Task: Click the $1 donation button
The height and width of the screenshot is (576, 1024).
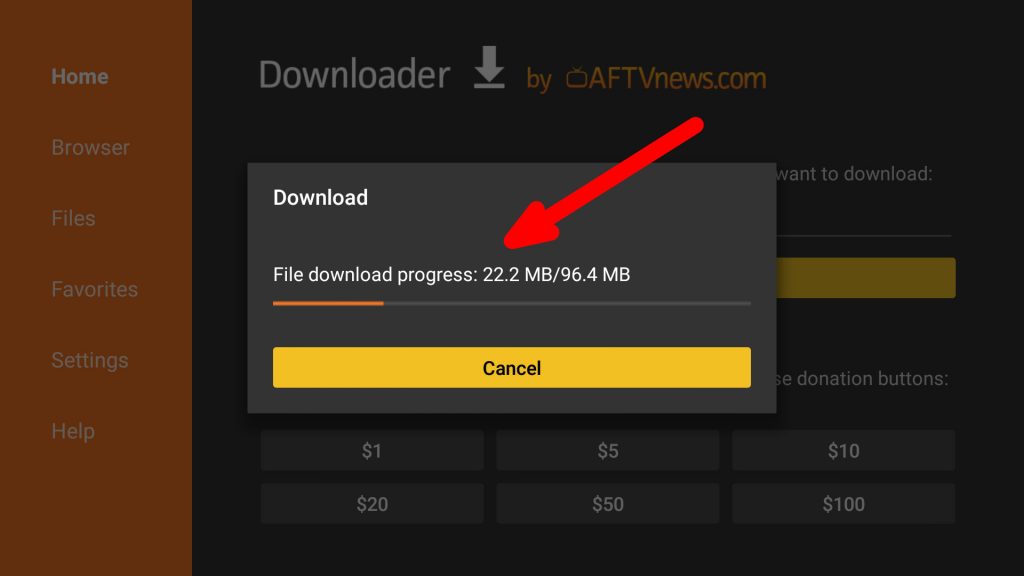Action: point(372,451)
